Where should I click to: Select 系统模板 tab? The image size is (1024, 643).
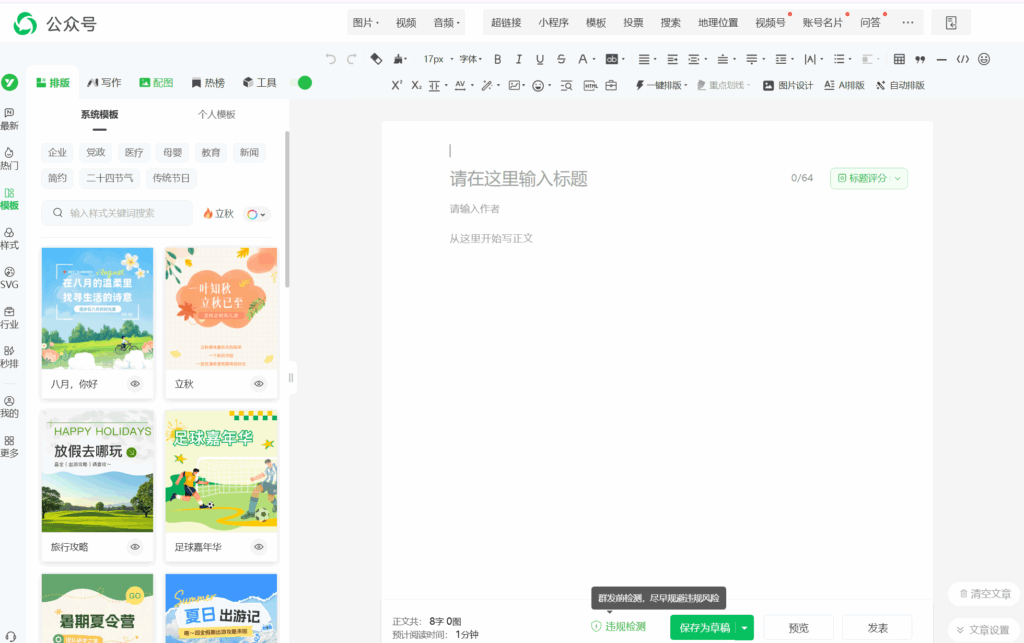tap(99, 114)
